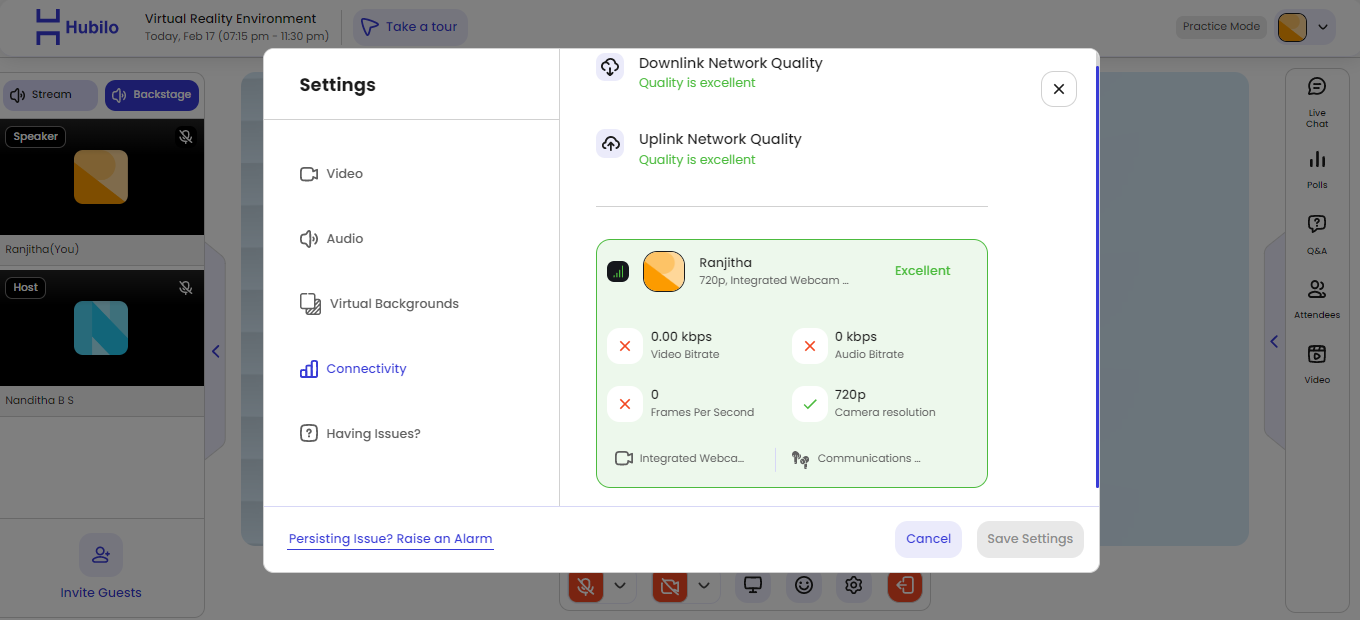Click the Excellent status text
Viewport: 1360px width, 620px height.
(x=922, y=271)
